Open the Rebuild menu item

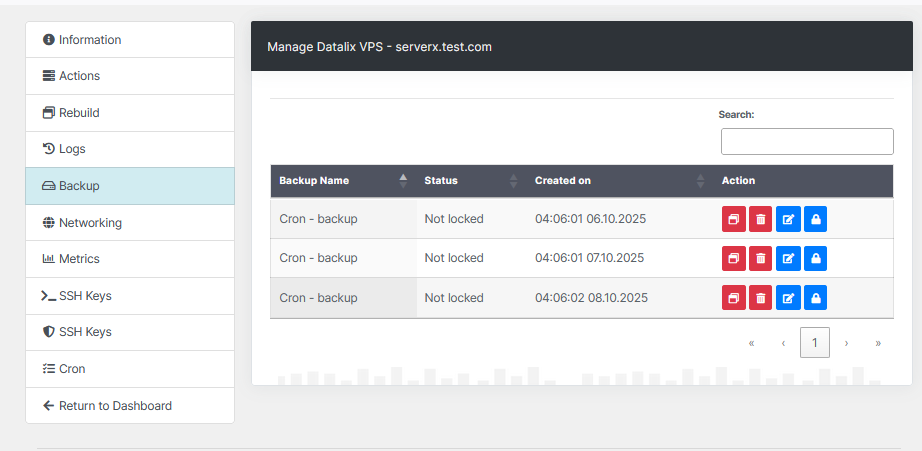pos(79,113)
